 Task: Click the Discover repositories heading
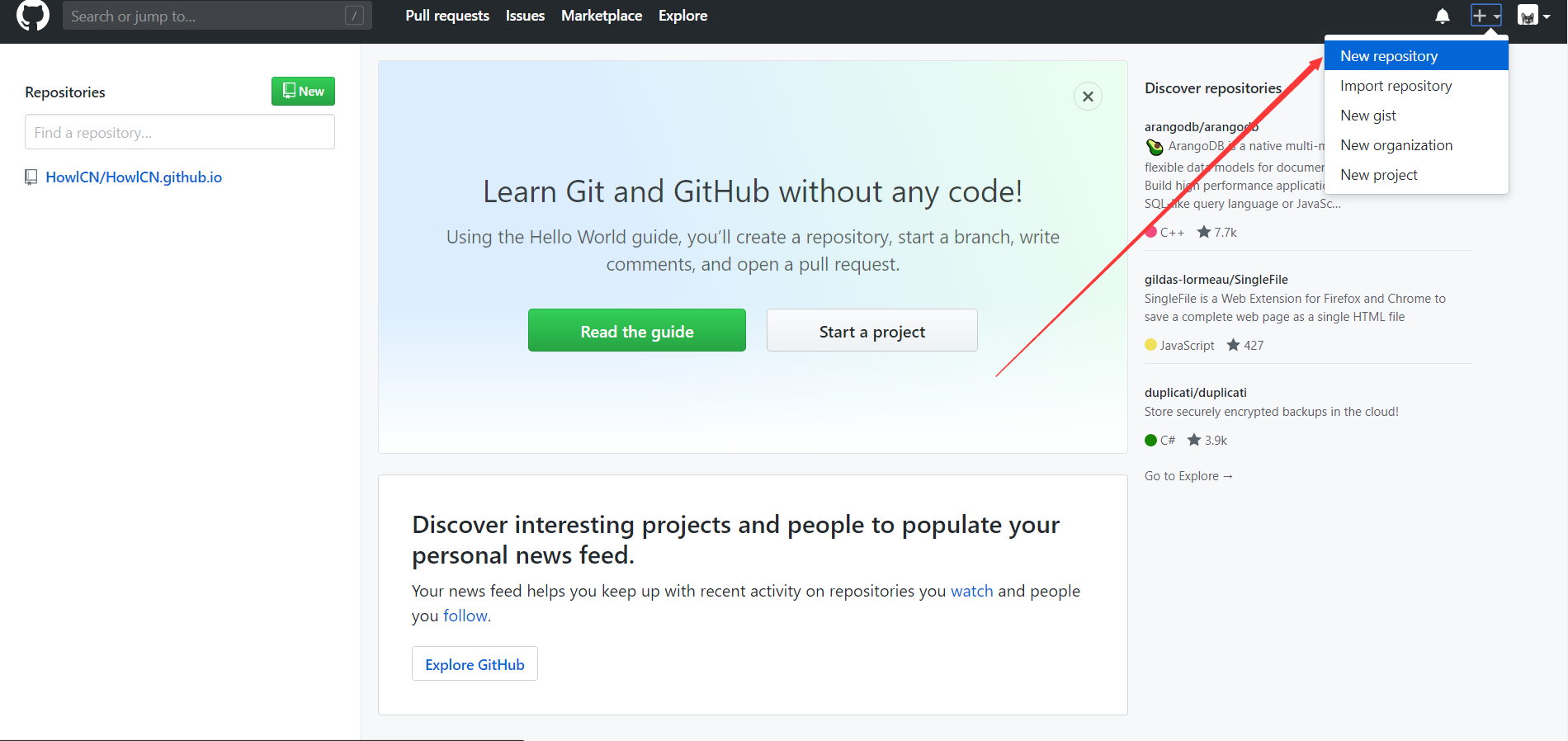point(1213,88)
